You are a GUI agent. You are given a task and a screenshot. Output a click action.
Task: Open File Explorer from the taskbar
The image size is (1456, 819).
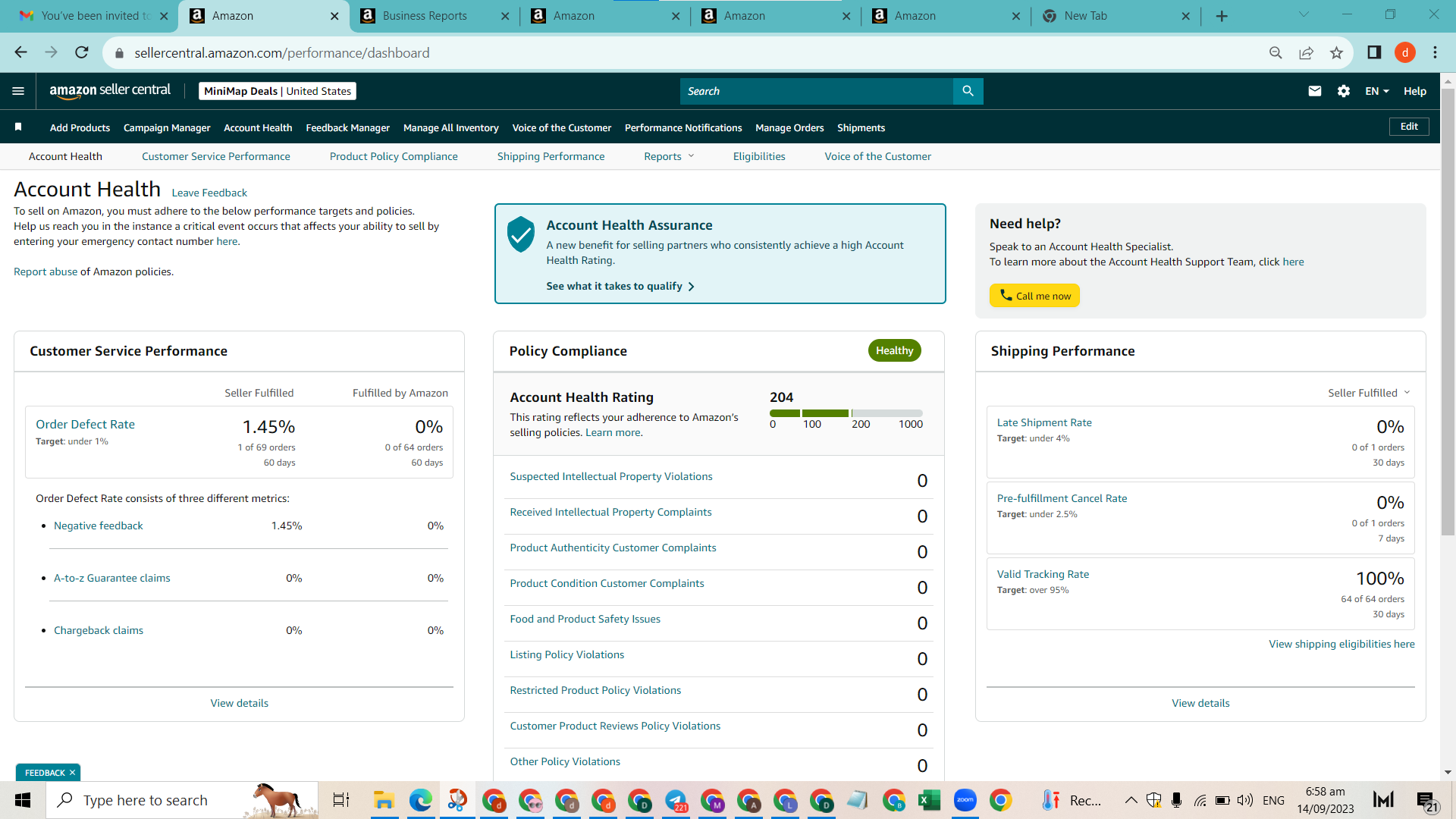384,800
